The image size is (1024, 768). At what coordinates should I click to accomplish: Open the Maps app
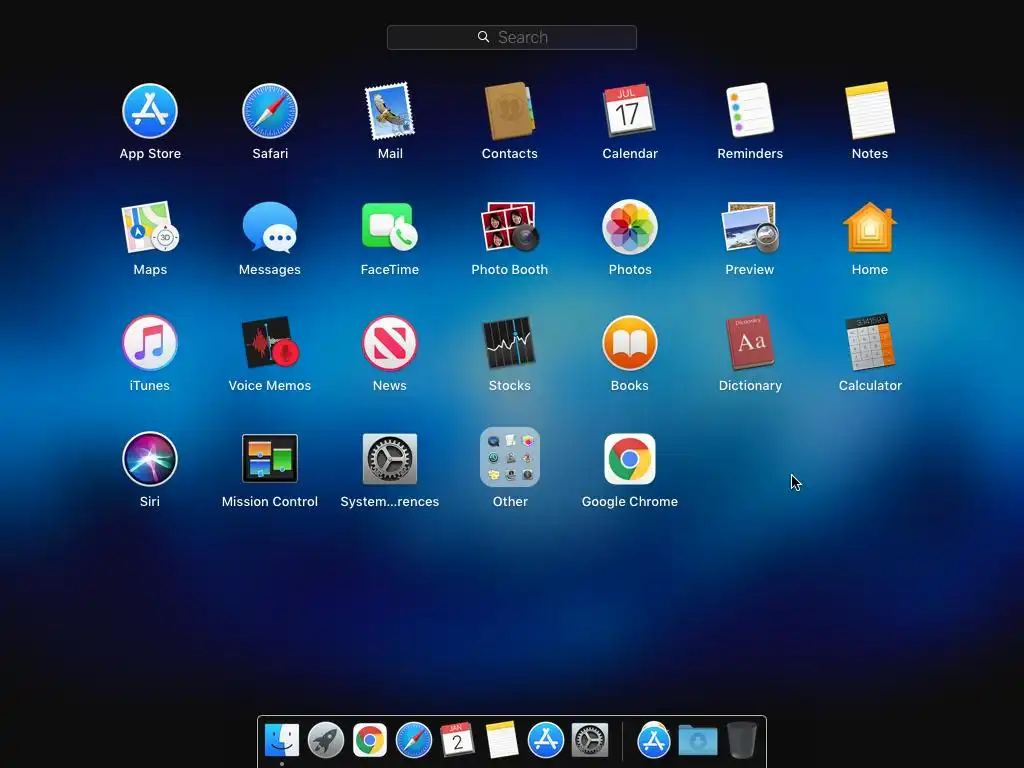[x=150, y=227]
